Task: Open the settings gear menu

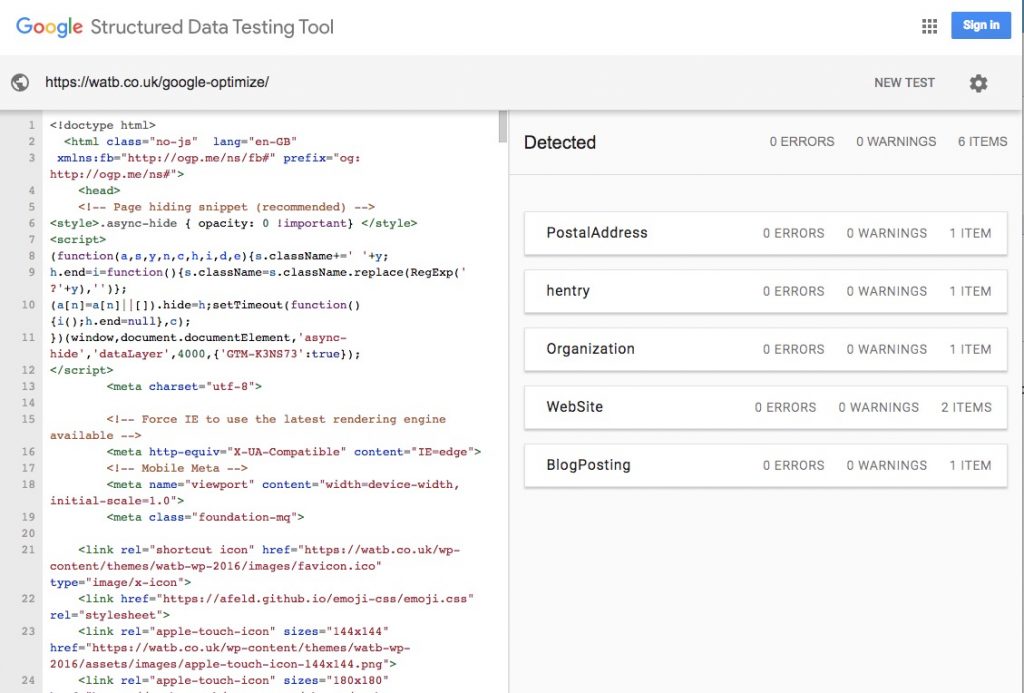Action: click(978, 83)
